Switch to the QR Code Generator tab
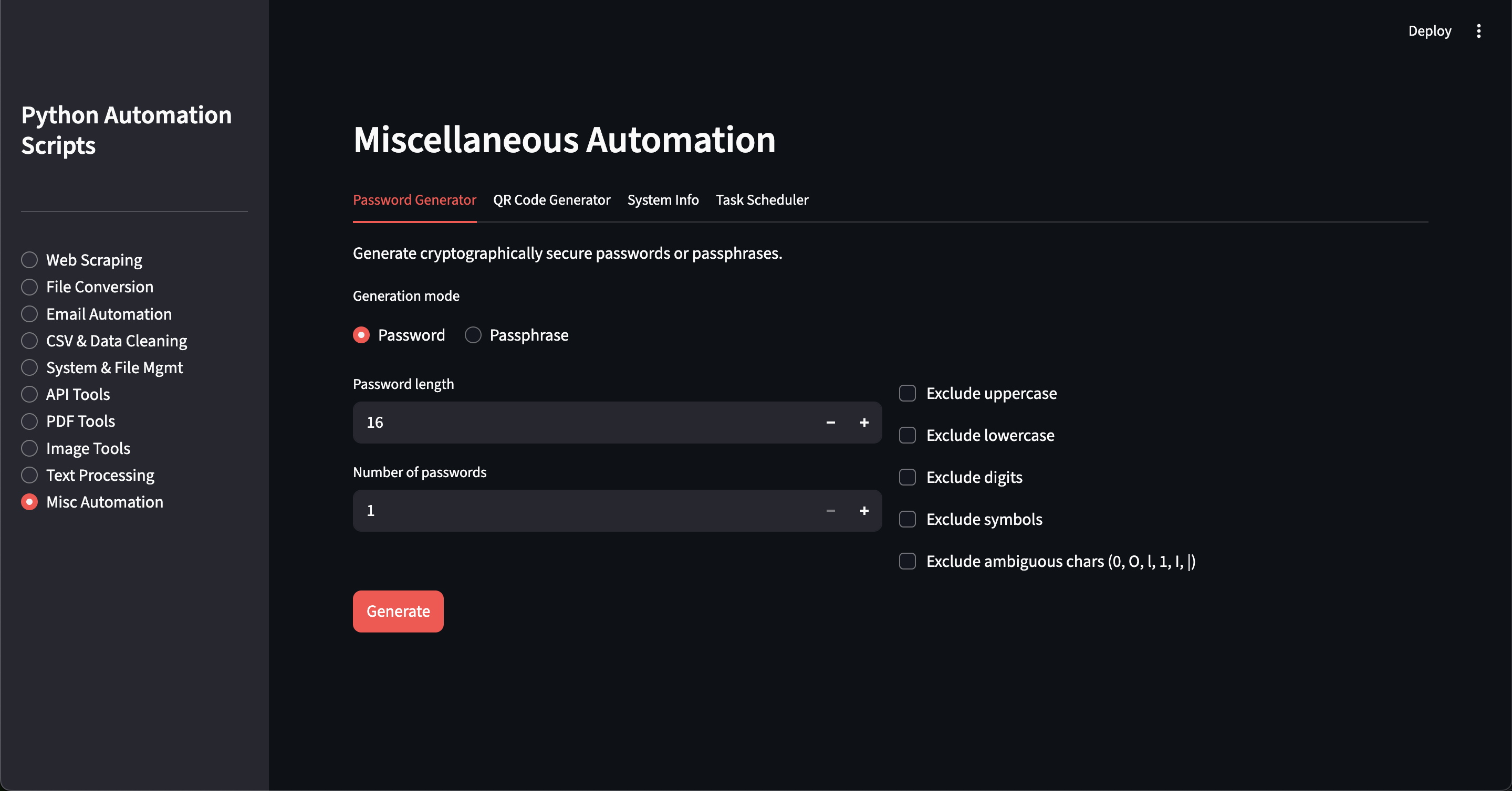The image size is (1512, 791). coord(552,199)
